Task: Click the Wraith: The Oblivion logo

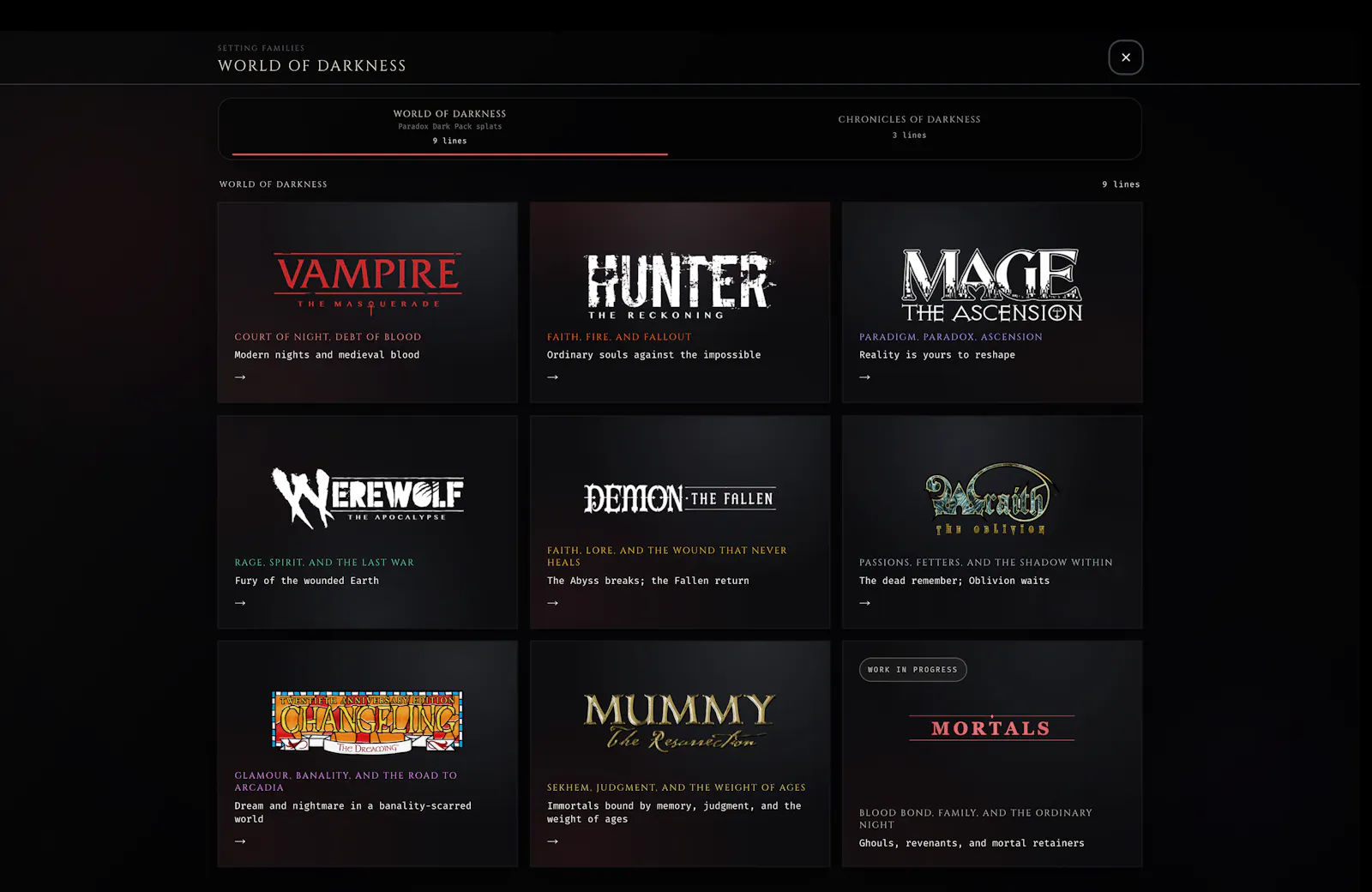Action: click(x=992, y=498)
